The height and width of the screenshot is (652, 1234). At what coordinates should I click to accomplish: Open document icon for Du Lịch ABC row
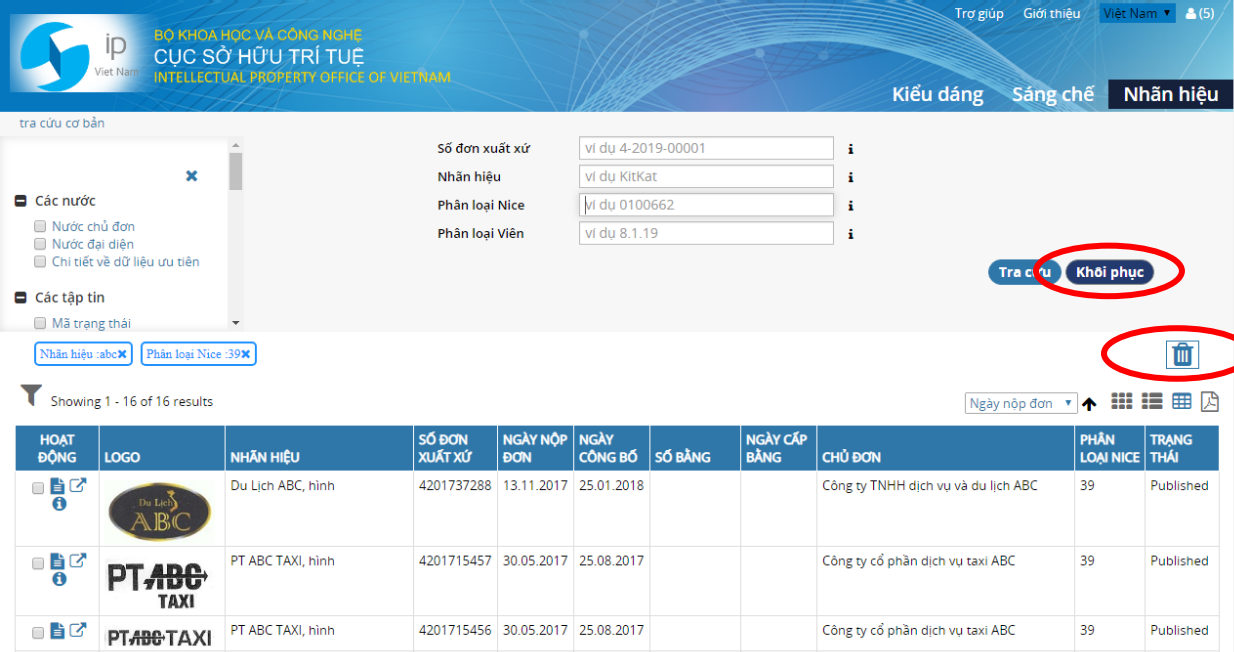57,486
